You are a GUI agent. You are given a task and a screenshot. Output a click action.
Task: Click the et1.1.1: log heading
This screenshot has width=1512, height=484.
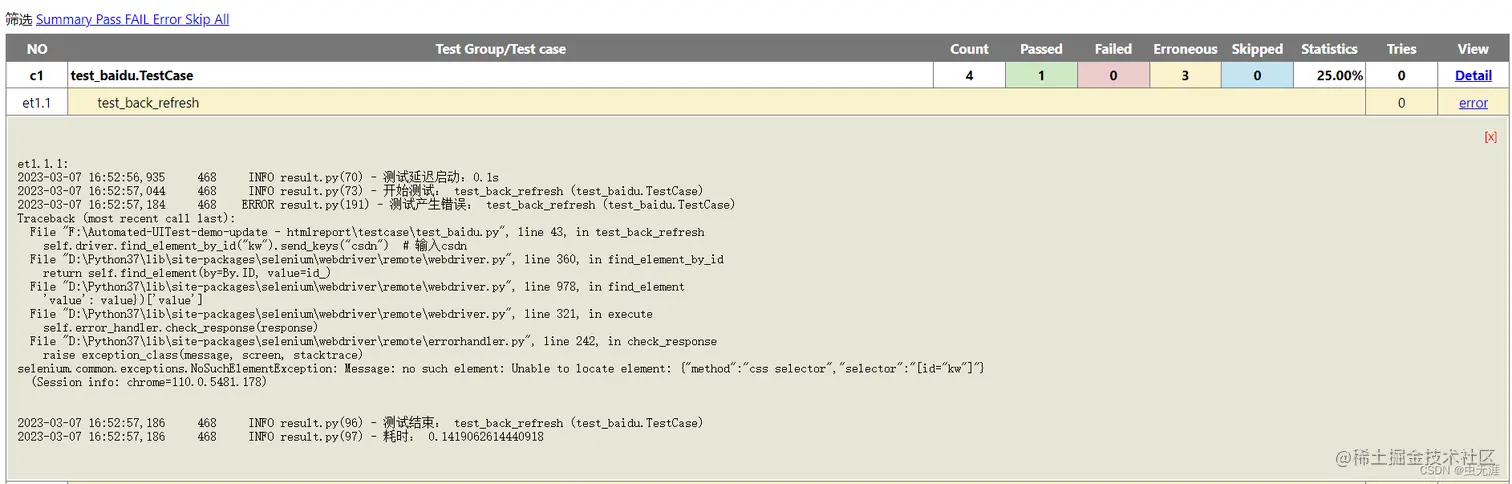42,163
